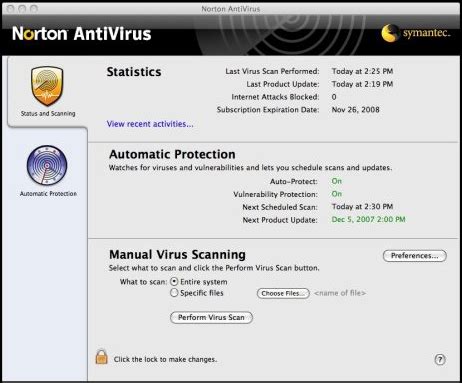Click the name of file placeholder field
Viewport: 462px width, 383px height.
click(x=340, y=293)
